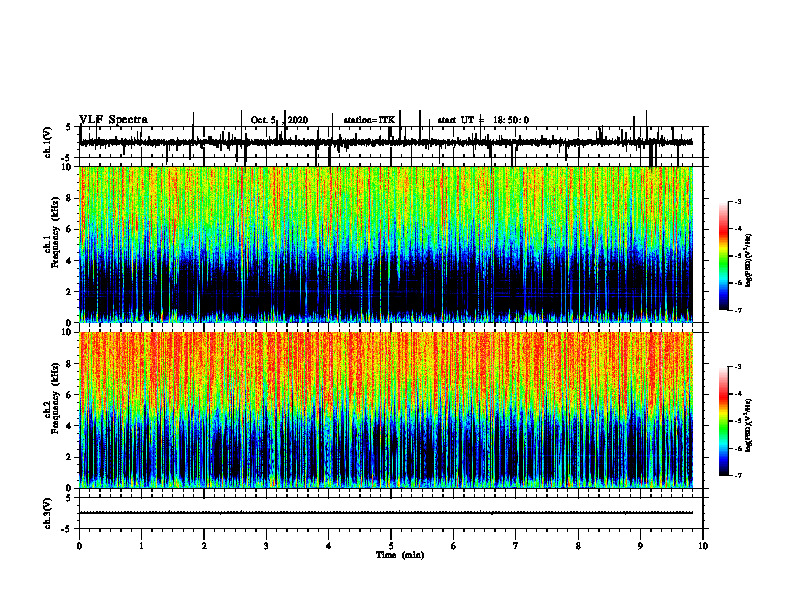Click the '2' tick on the Time axis

coord(204,546)
